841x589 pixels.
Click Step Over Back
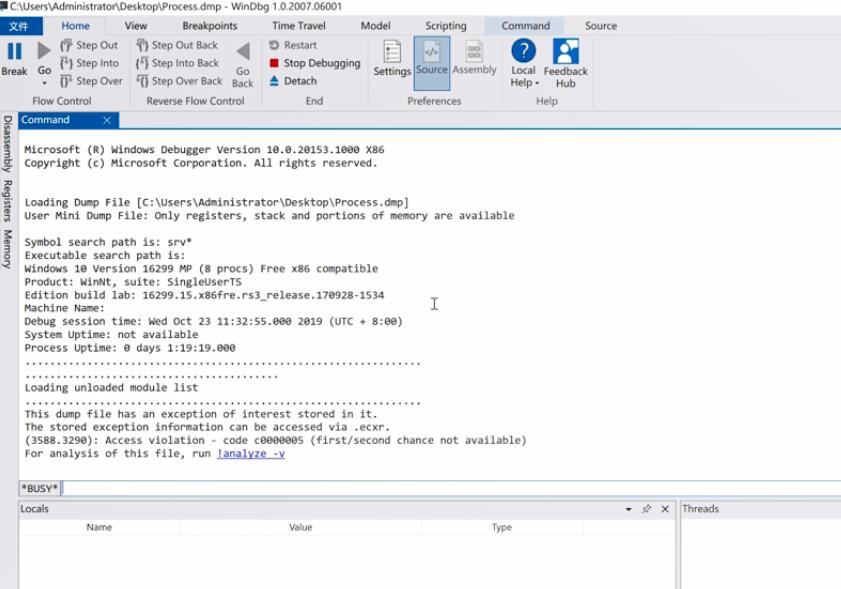tap(179, 81)
